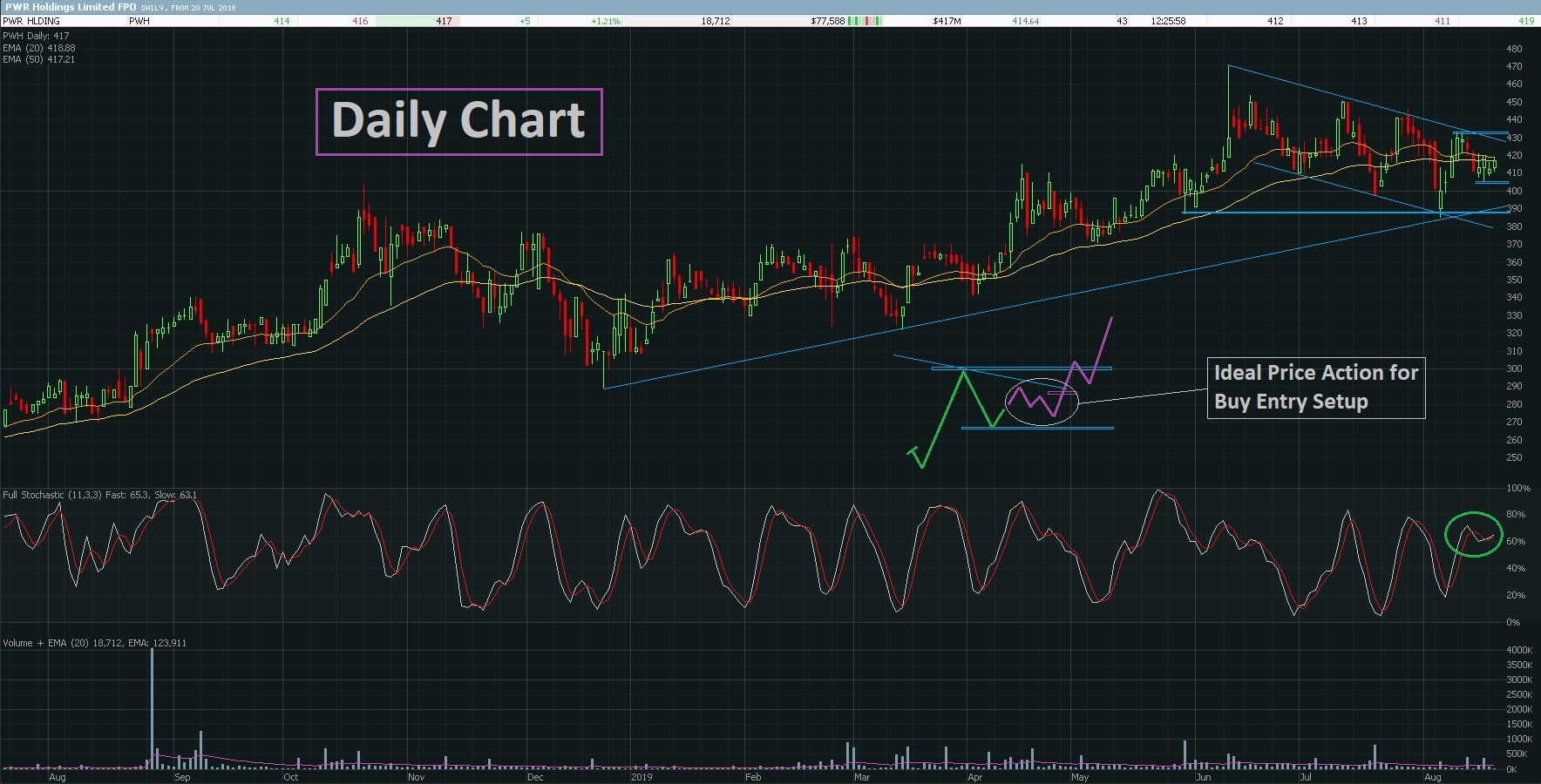The width and height of the screenshot is (1541, 784).
Task: Click the "Volume + EMA (20)" indicator label
Action: 46,643
